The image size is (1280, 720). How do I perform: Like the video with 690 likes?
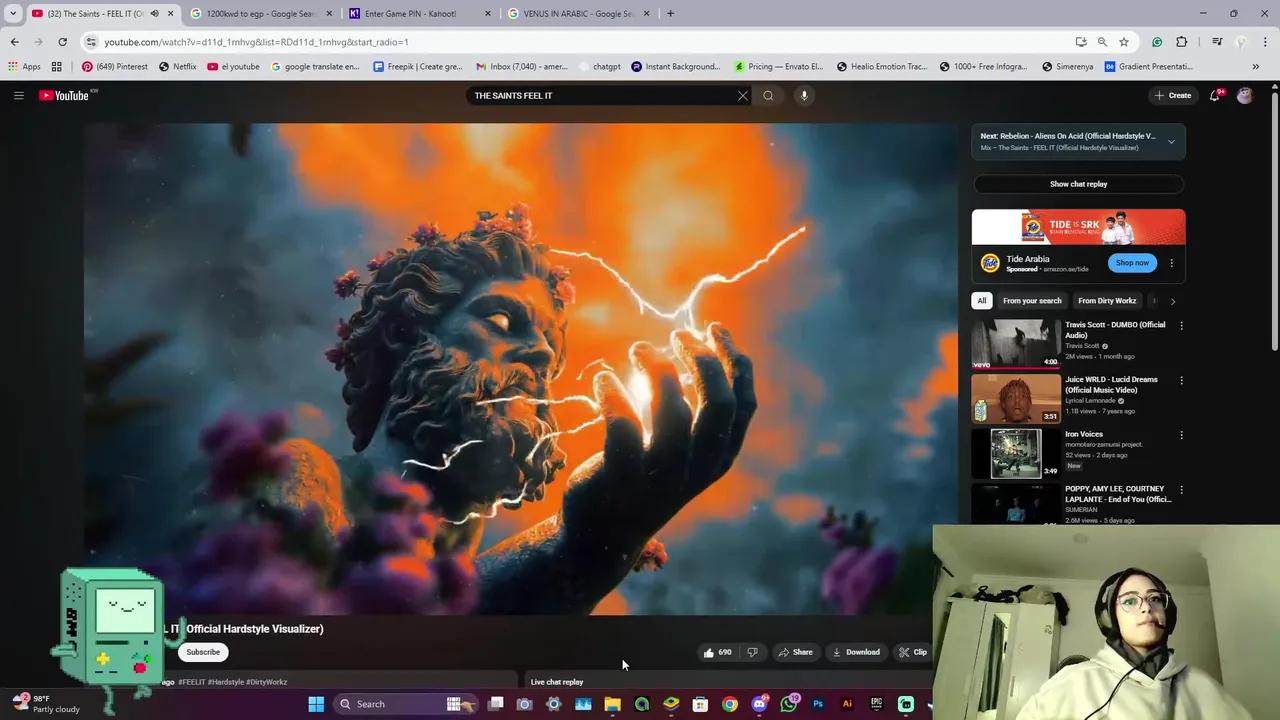pos(717,652)
